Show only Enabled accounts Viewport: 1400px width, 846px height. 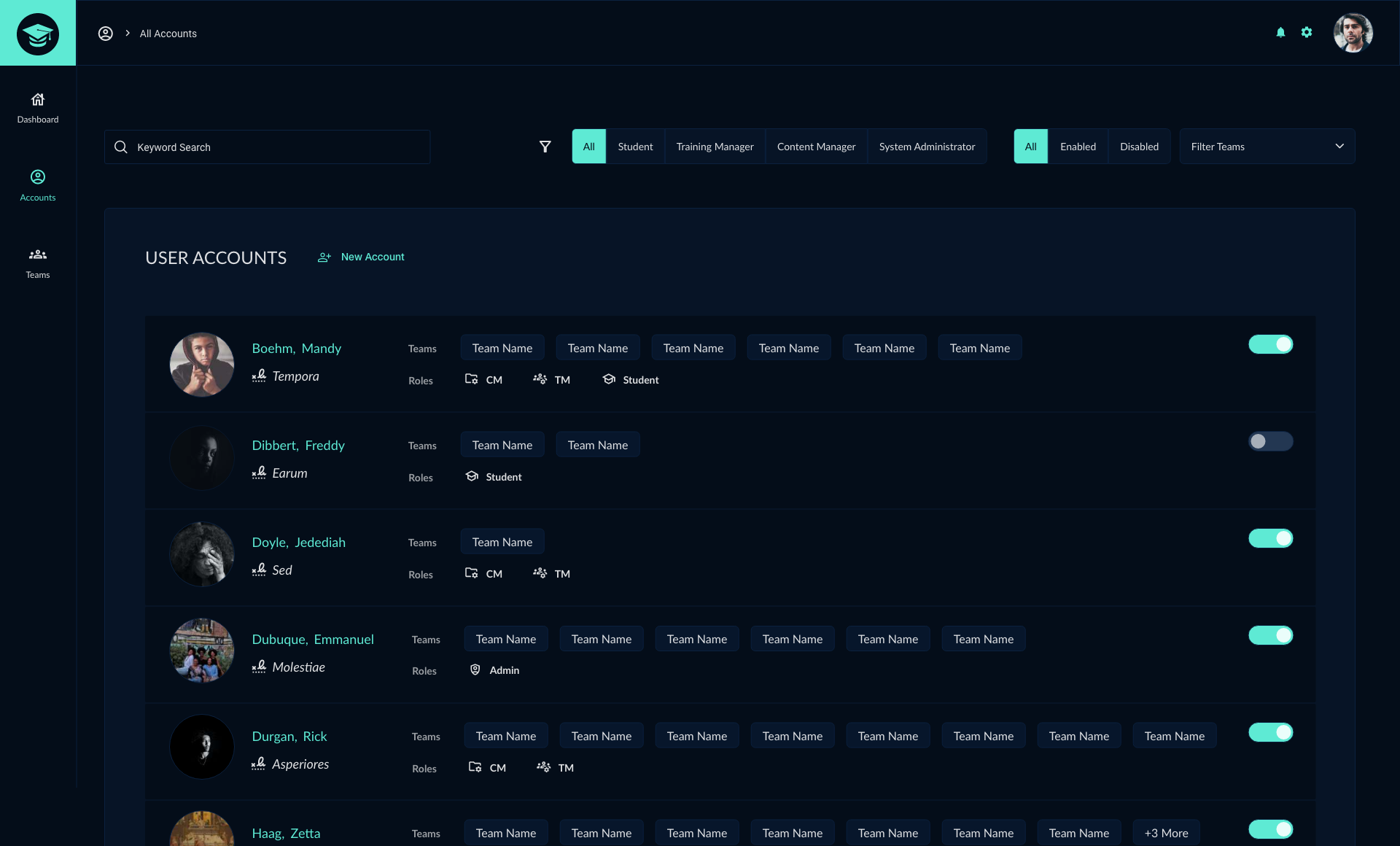1078,147
